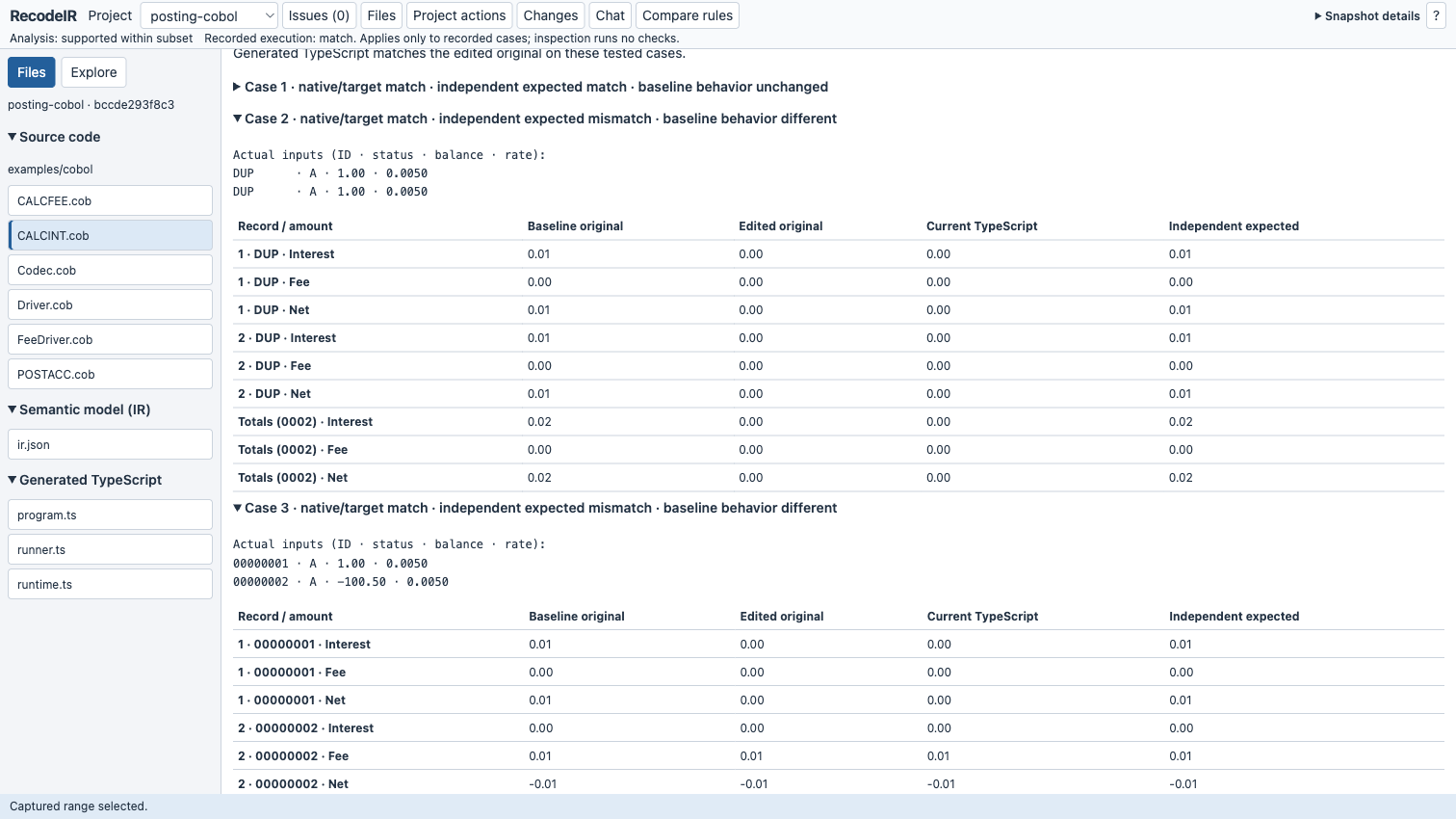Switch to the Files sidebar tab
This screenshot has width=1456, height=819.
tap(32, 72)
